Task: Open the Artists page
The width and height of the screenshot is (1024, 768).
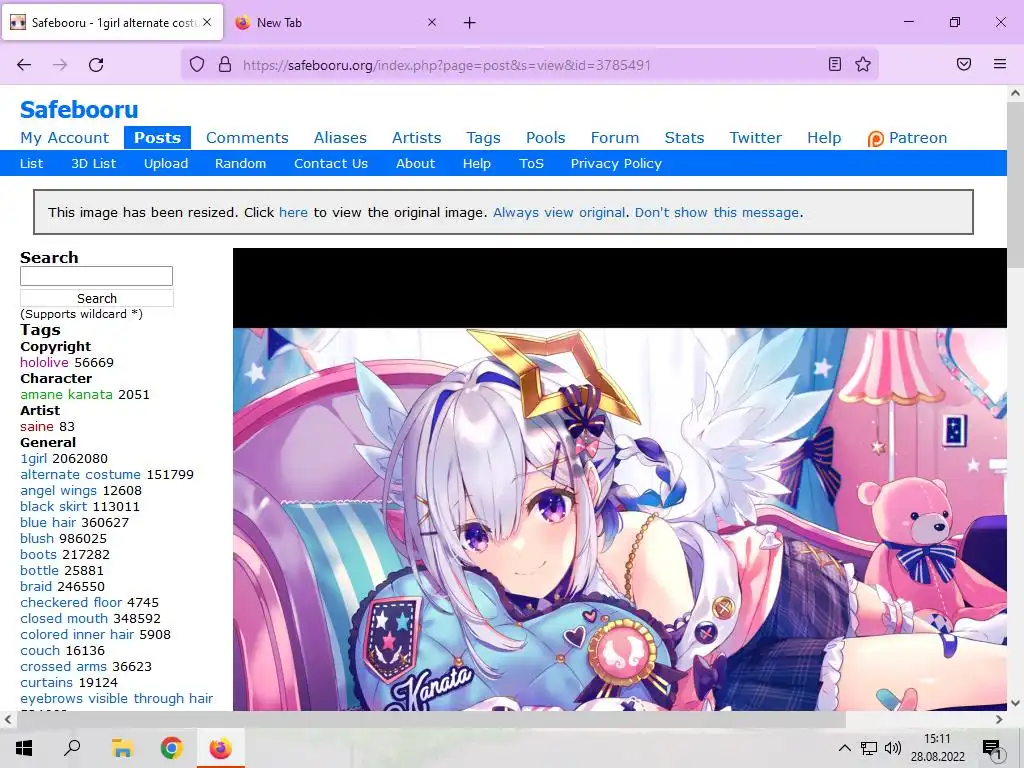Action: (x=417, y=138)
